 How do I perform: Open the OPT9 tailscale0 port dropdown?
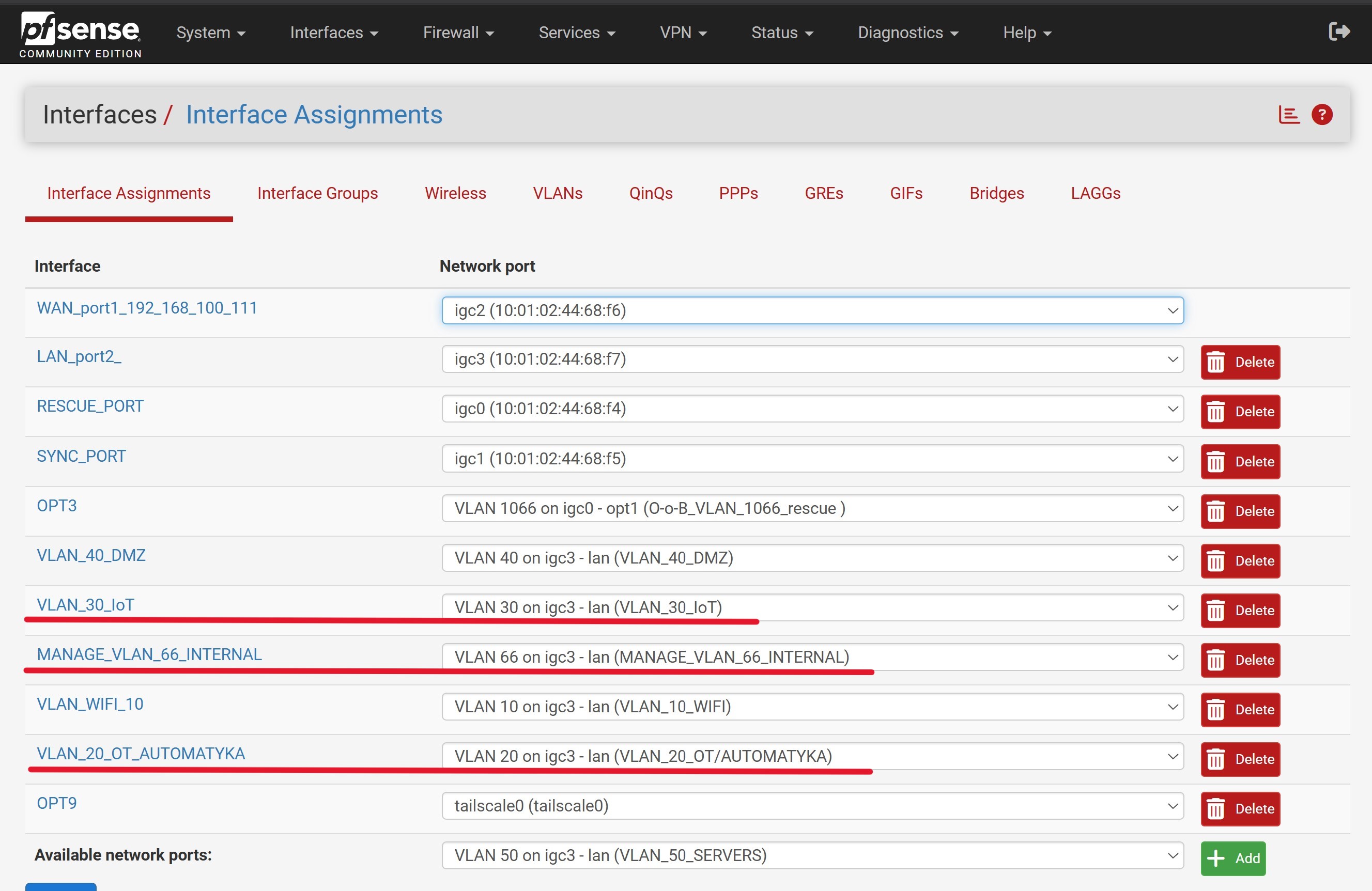point(812,806)
